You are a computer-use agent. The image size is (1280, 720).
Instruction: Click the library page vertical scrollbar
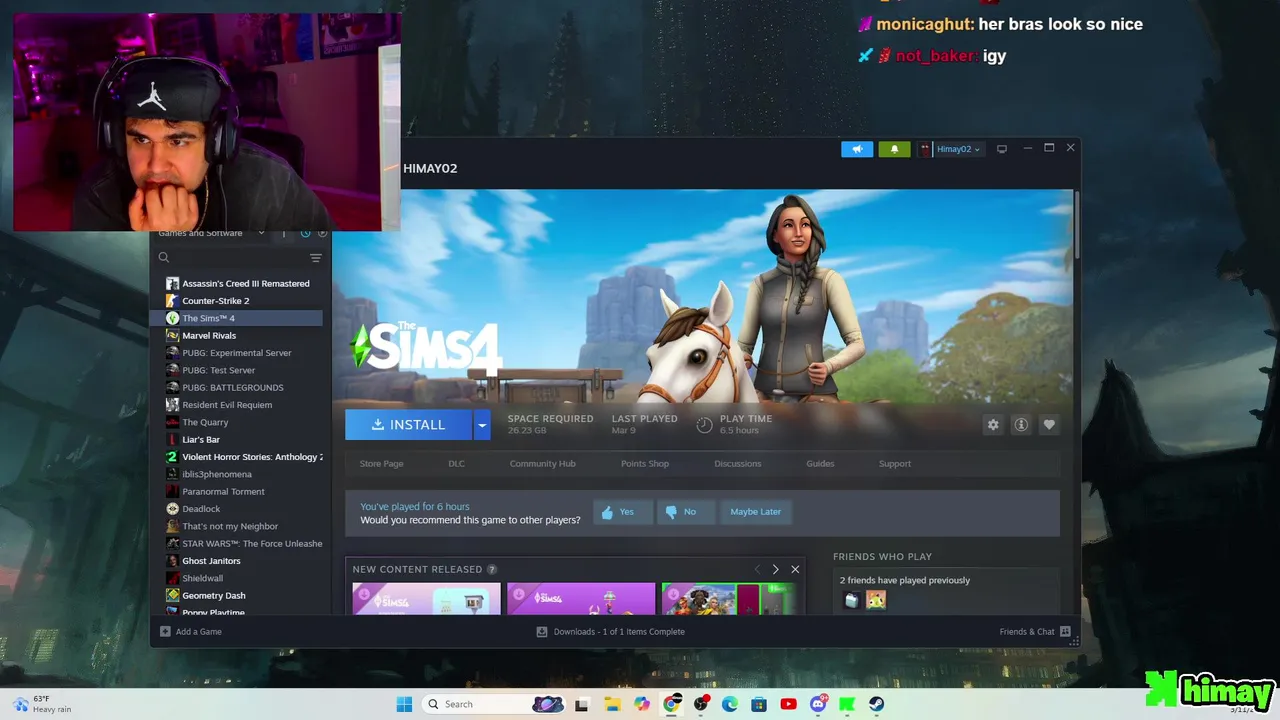(1076, 225)
